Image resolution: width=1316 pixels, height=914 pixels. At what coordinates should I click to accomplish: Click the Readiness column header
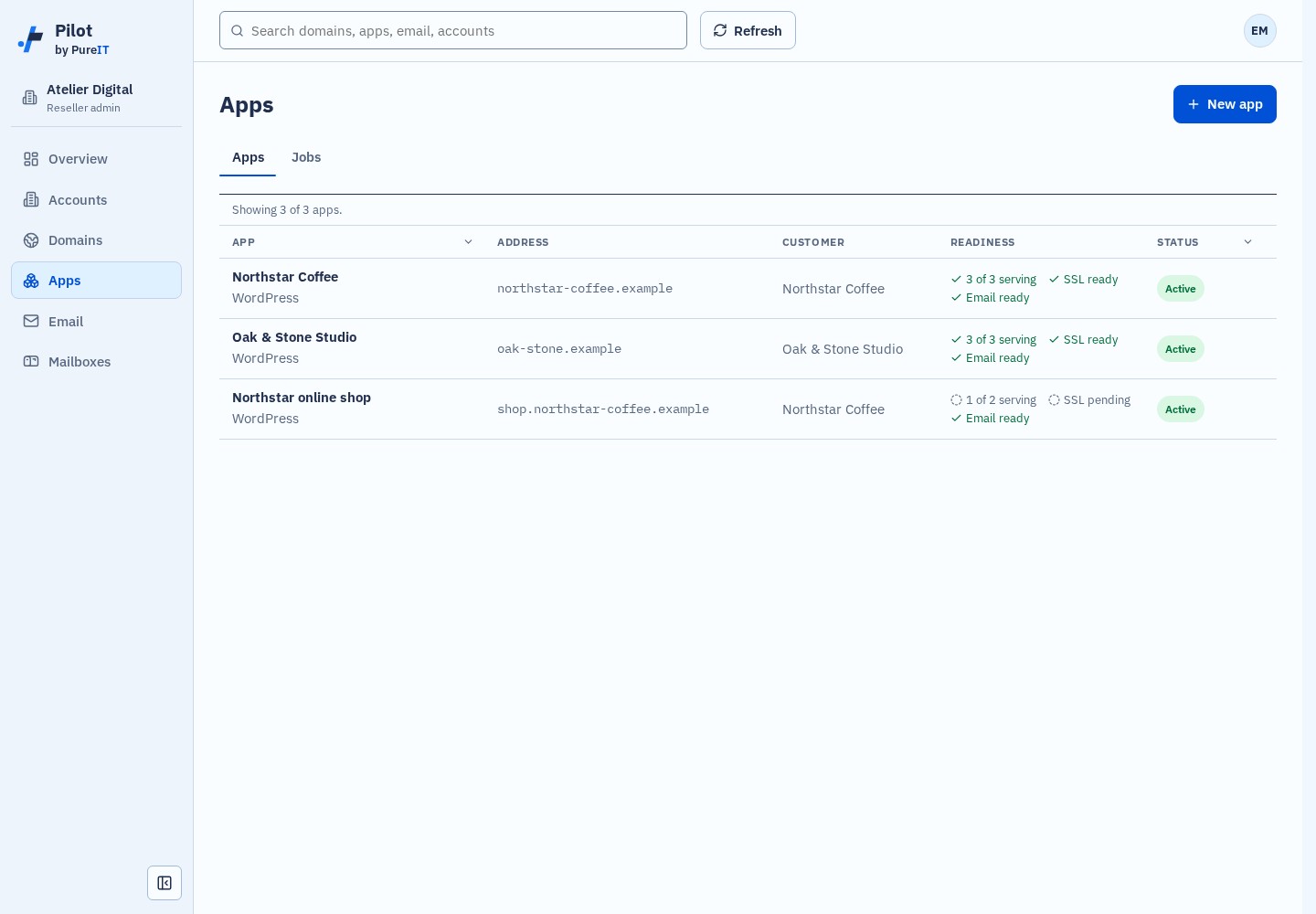click(x=982, y=242)
